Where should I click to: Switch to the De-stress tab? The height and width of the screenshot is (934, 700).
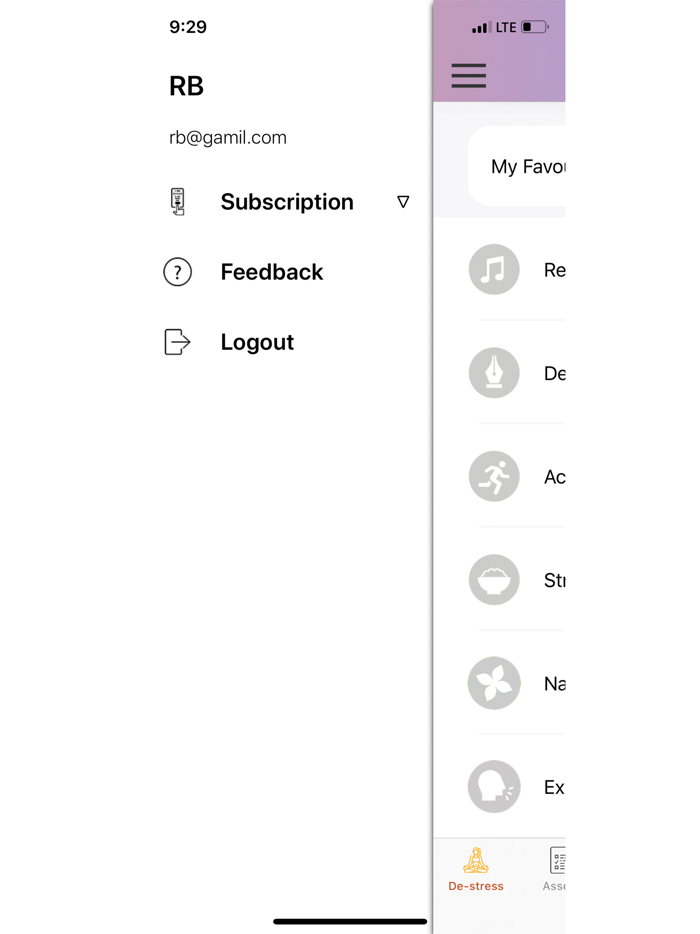pos(476,870)
